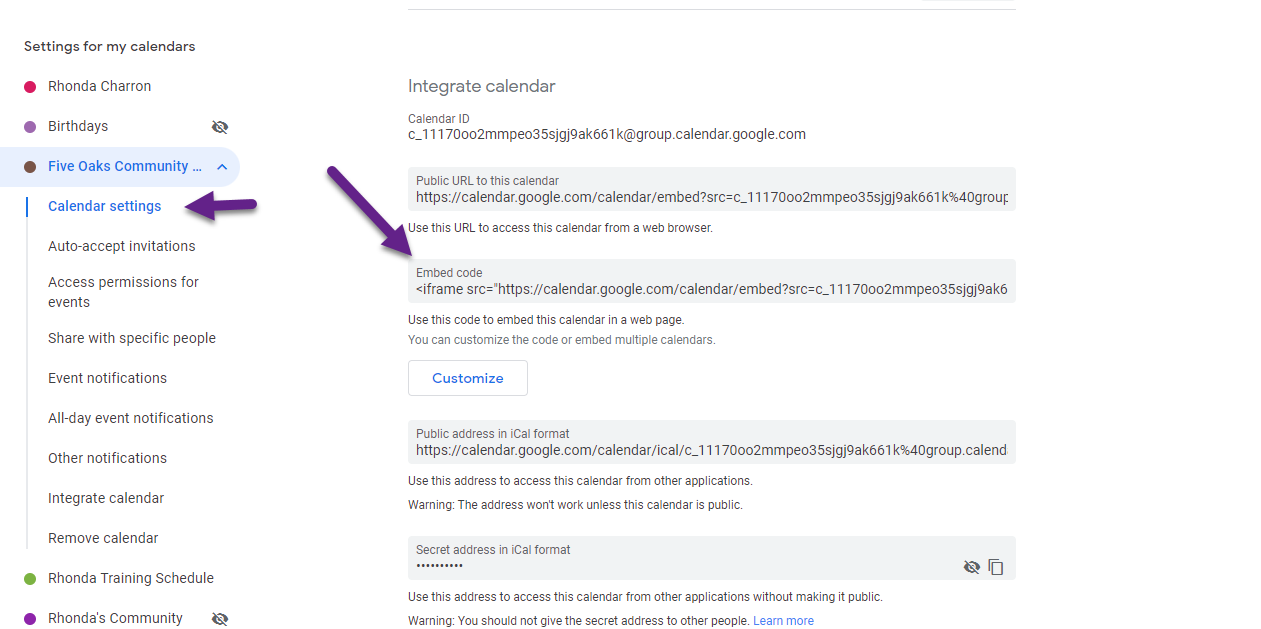Viewport: 1261px width, 629px height.
Task: Jump to Integrate calendar section
Action: tap(106, 499)
